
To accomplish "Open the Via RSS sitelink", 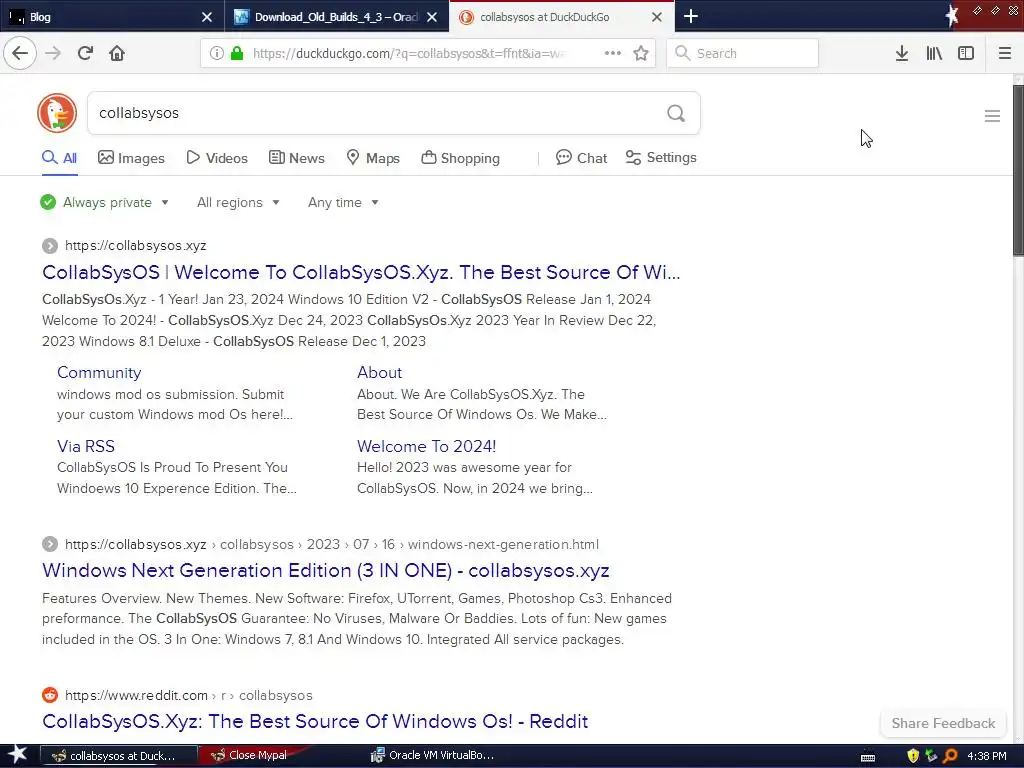I will 86,446.
